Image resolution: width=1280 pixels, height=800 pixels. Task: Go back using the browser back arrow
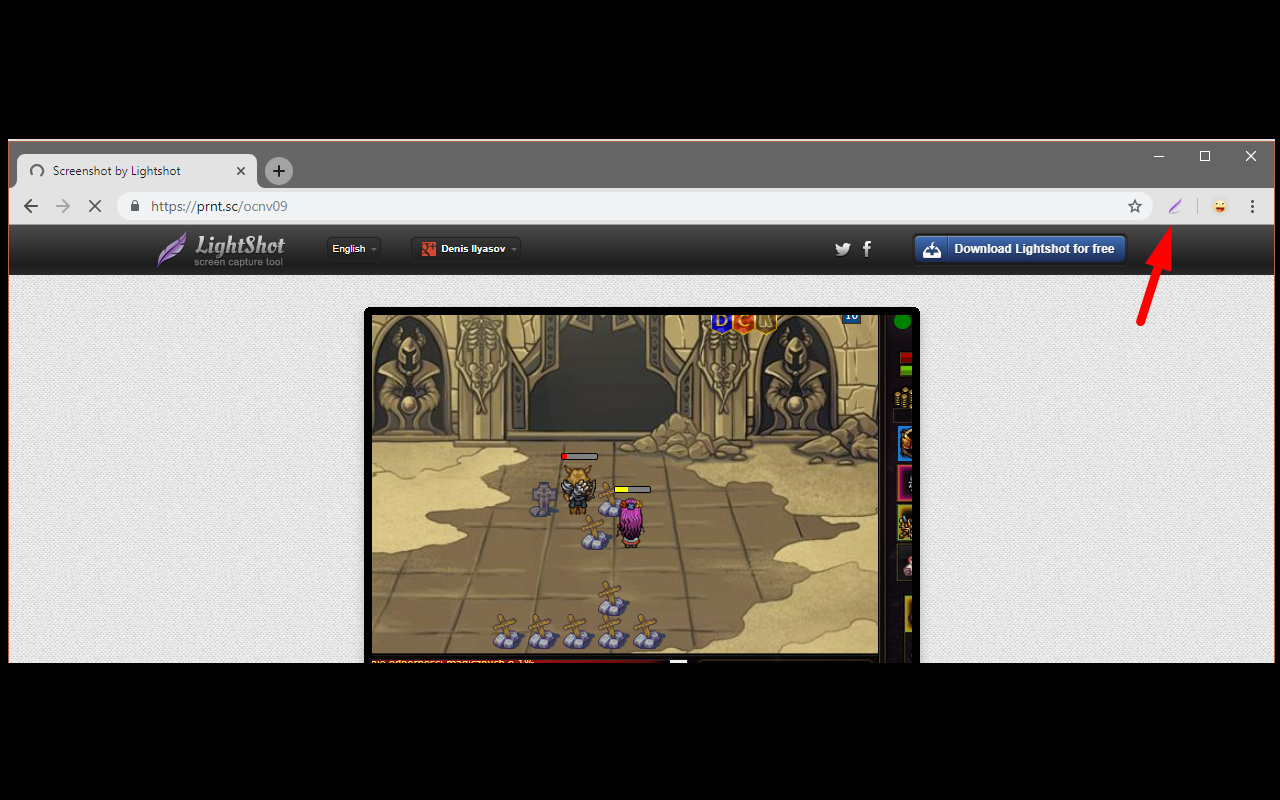tap(31, 206)
